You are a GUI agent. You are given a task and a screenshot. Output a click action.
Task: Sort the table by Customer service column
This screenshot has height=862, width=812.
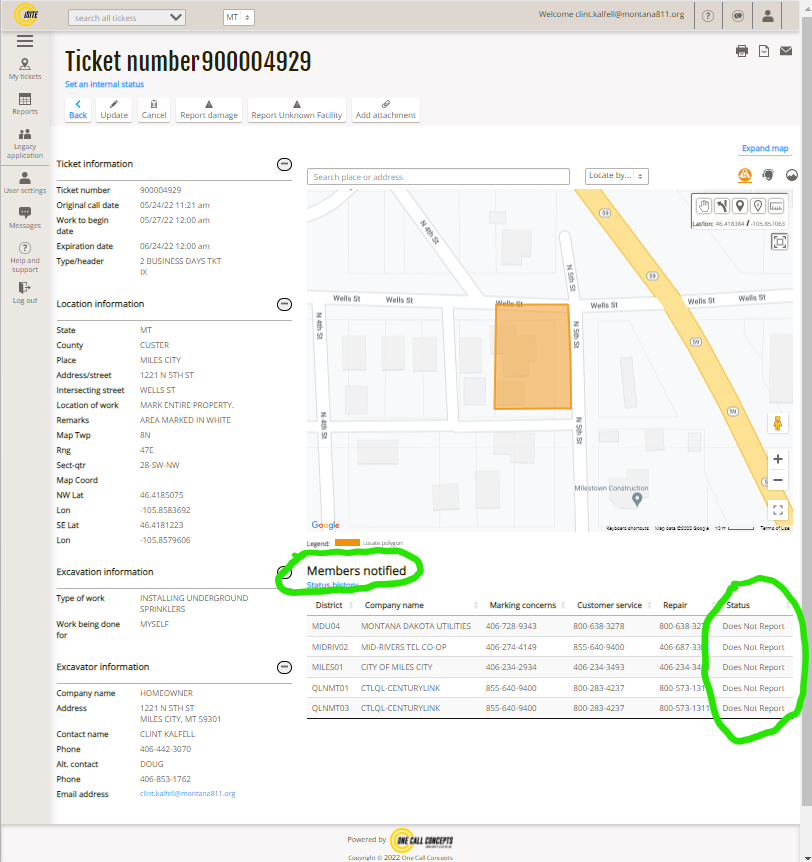(x=614, y=605)
